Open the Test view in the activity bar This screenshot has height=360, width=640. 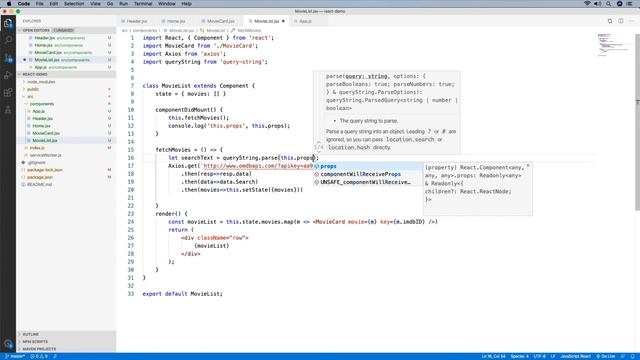tap(8, 110)
